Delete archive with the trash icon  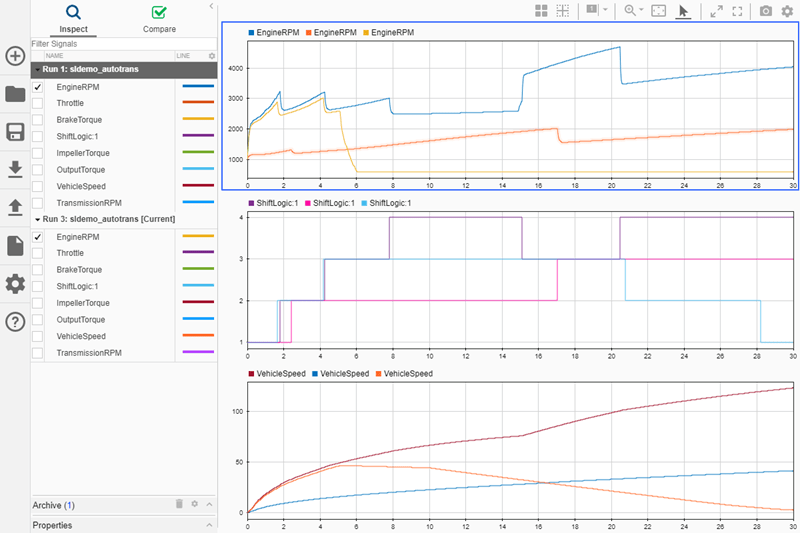tap(179, 504)
